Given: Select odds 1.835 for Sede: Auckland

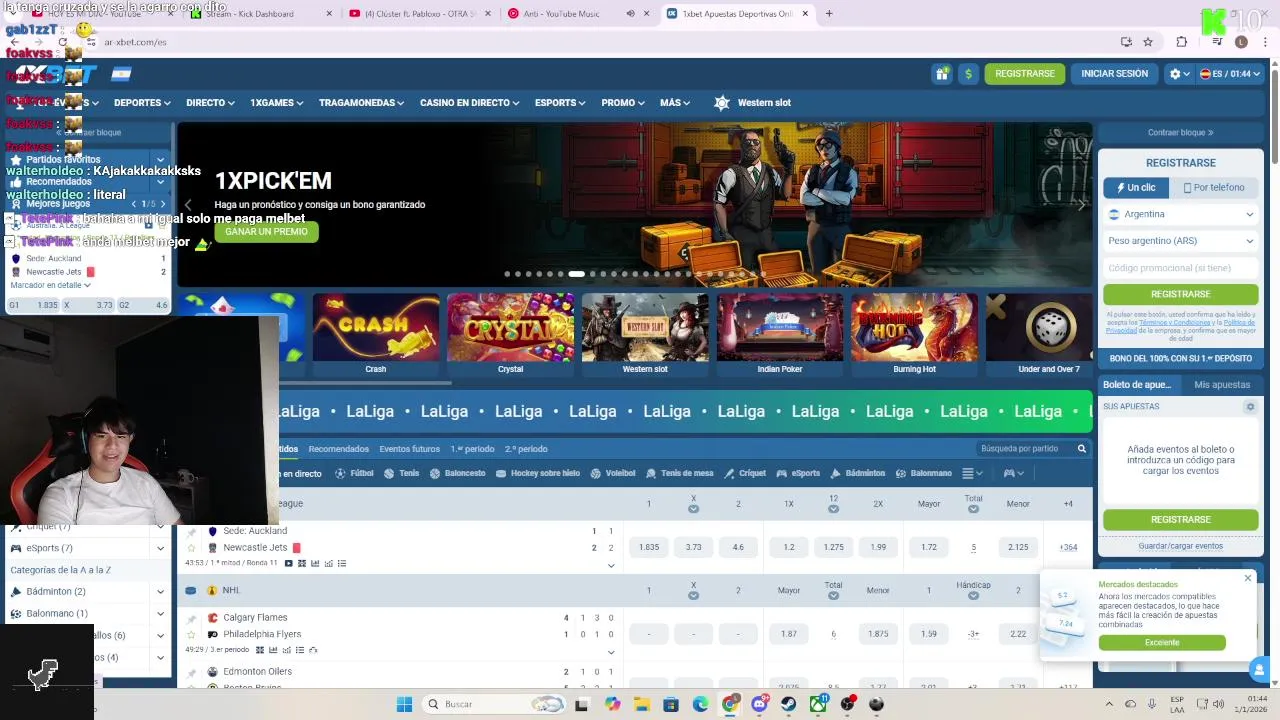Looking at the screenshot, I should [649, 548].
